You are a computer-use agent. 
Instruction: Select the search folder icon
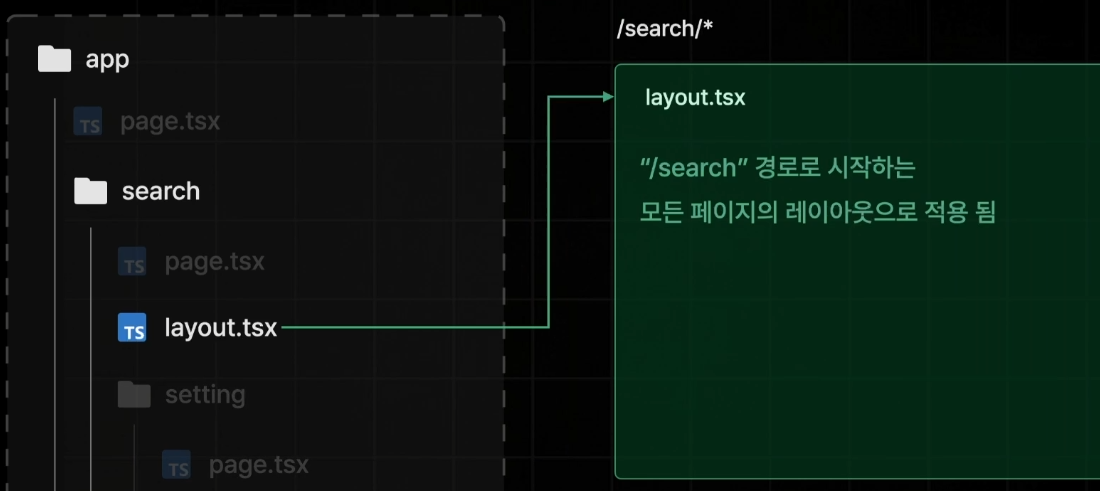[90, 191]
